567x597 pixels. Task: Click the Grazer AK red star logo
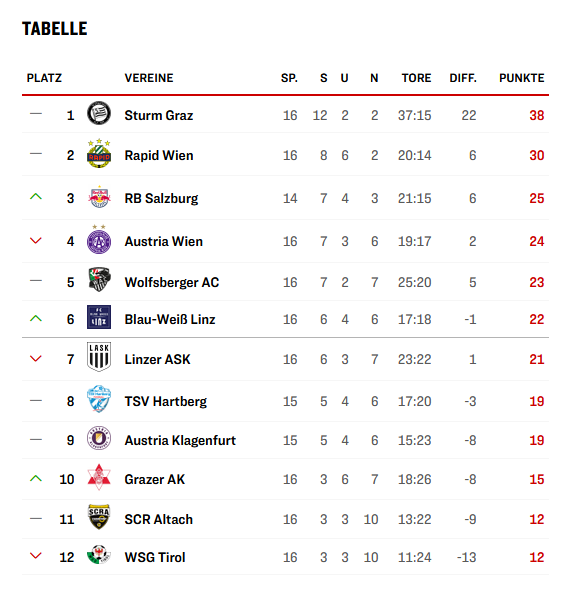coord(99,477)
